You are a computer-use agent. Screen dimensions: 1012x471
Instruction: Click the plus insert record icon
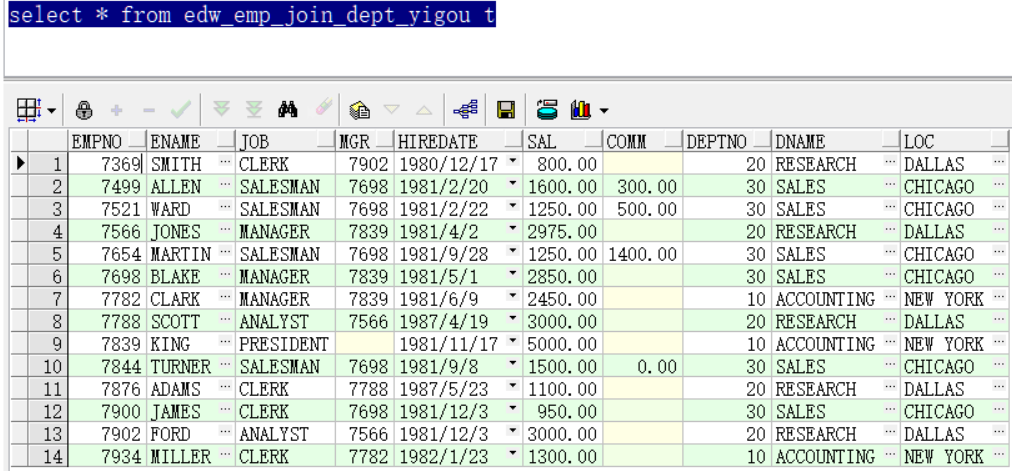[x=116, y=111]
